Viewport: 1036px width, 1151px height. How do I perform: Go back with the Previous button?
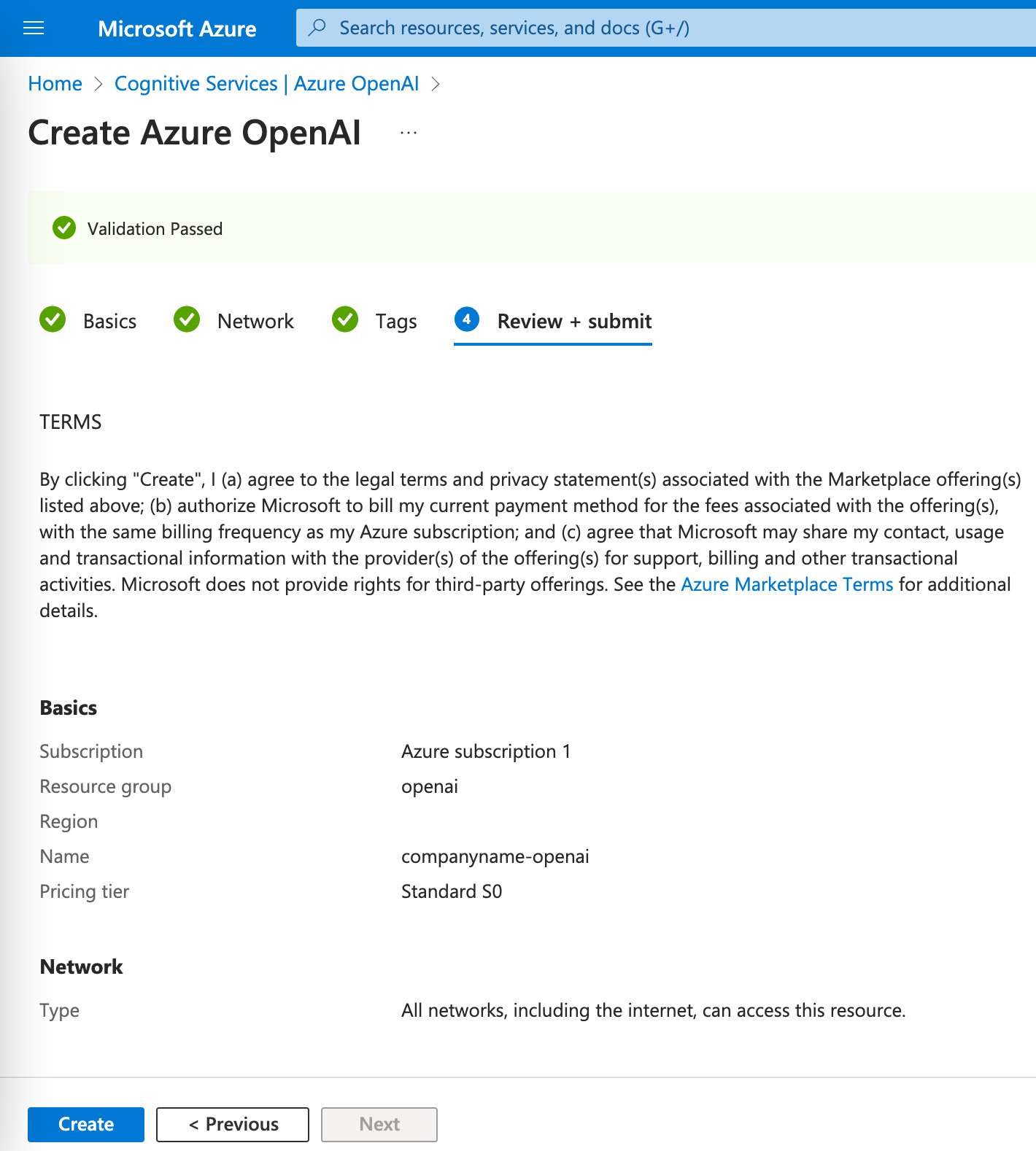[x=233, y=1124]
